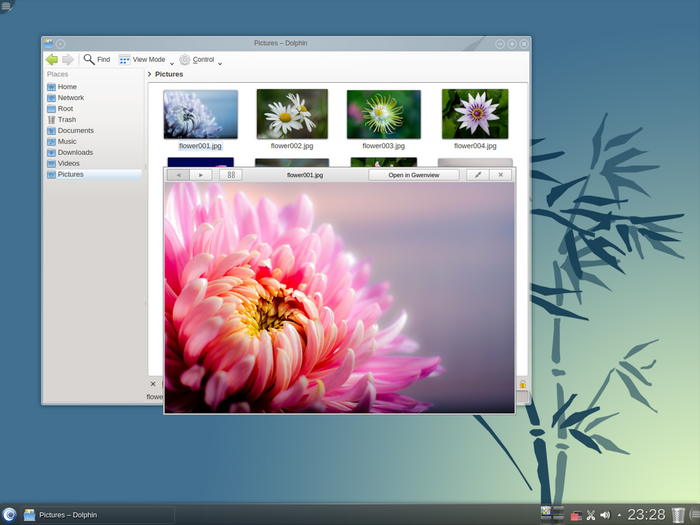Image resolution: width=700 pixels, height=525 pixels.
Task: Click the grid view icon in preview
Action: point(231,175)
